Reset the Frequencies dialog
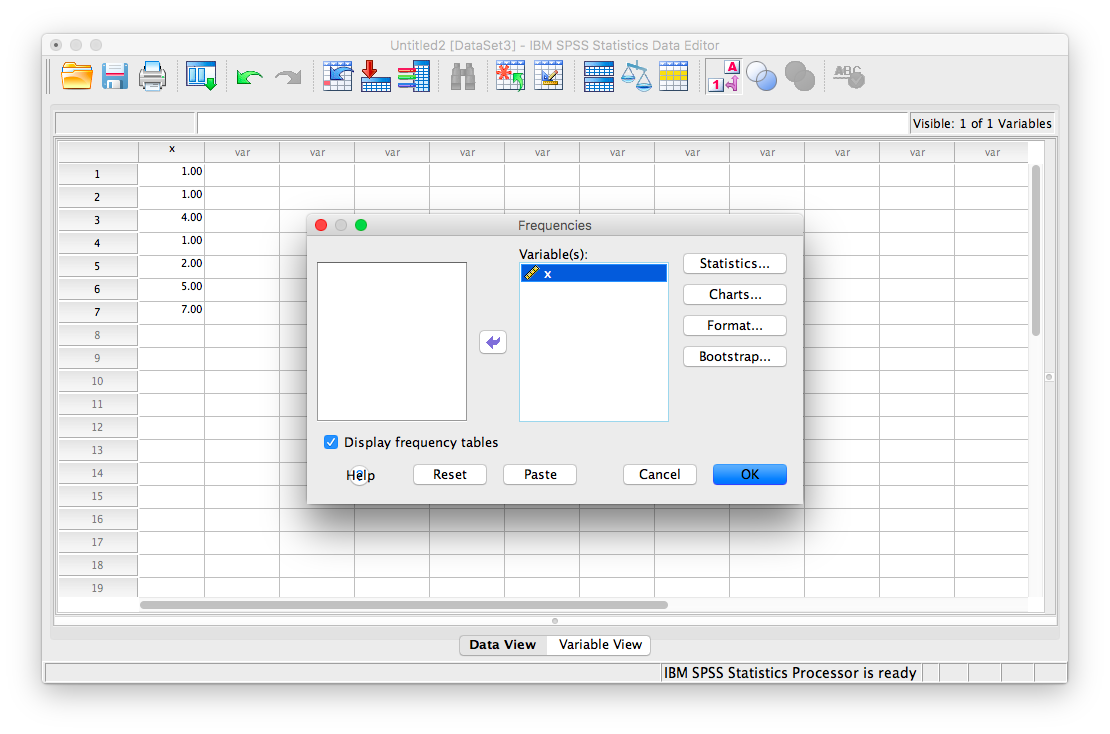The image size is (1110, 734). pos(450,475)
